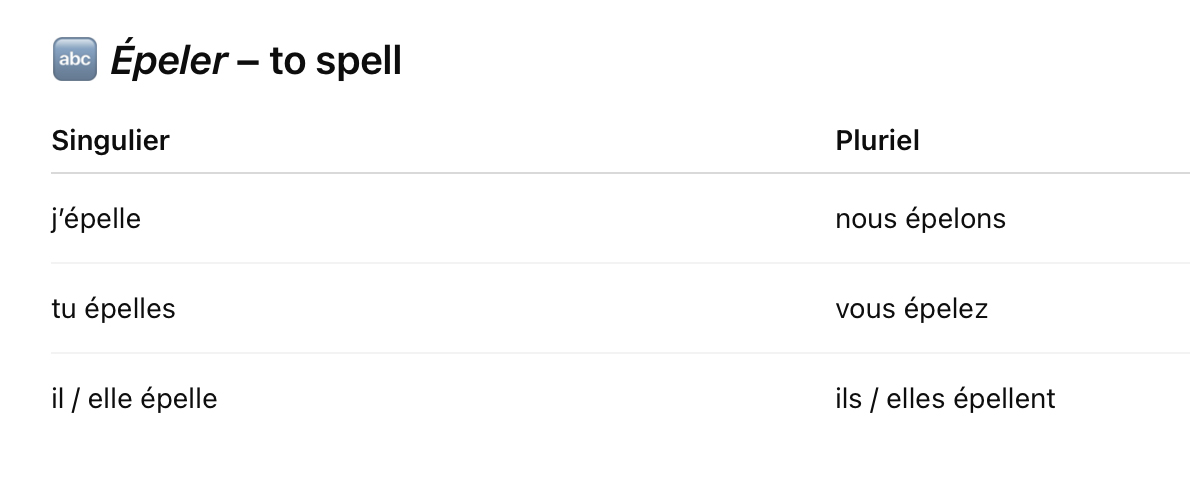The height and width of the screenshot is (486, 1190).
Task: Click the Épeler – to spell heading
Action: click(226, 60)
